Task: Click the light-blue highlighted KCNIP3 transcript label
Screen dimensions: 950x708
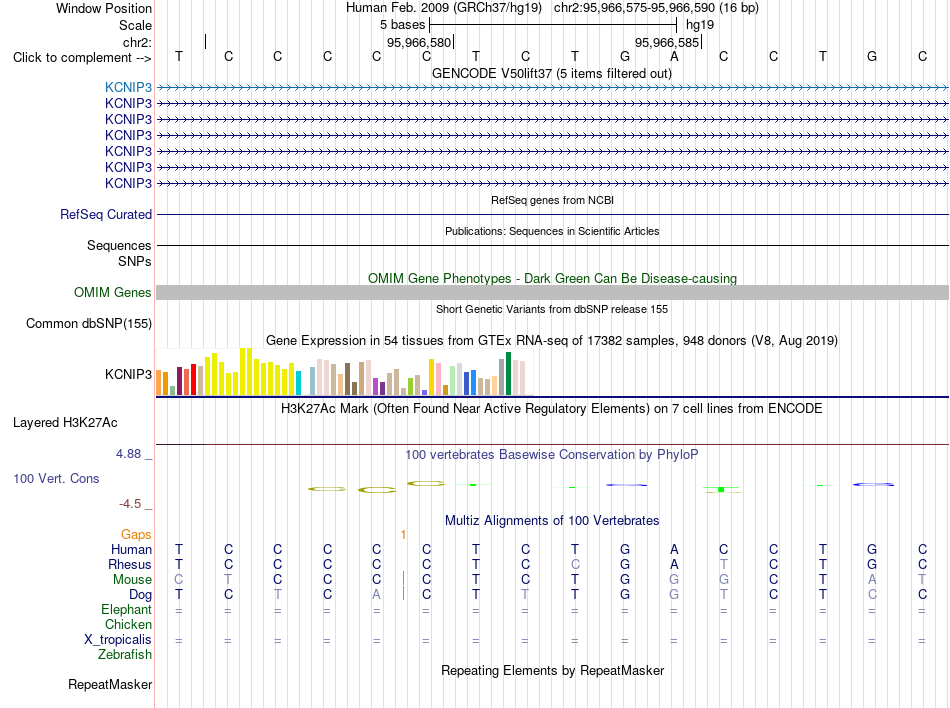Action: point(128,87)
